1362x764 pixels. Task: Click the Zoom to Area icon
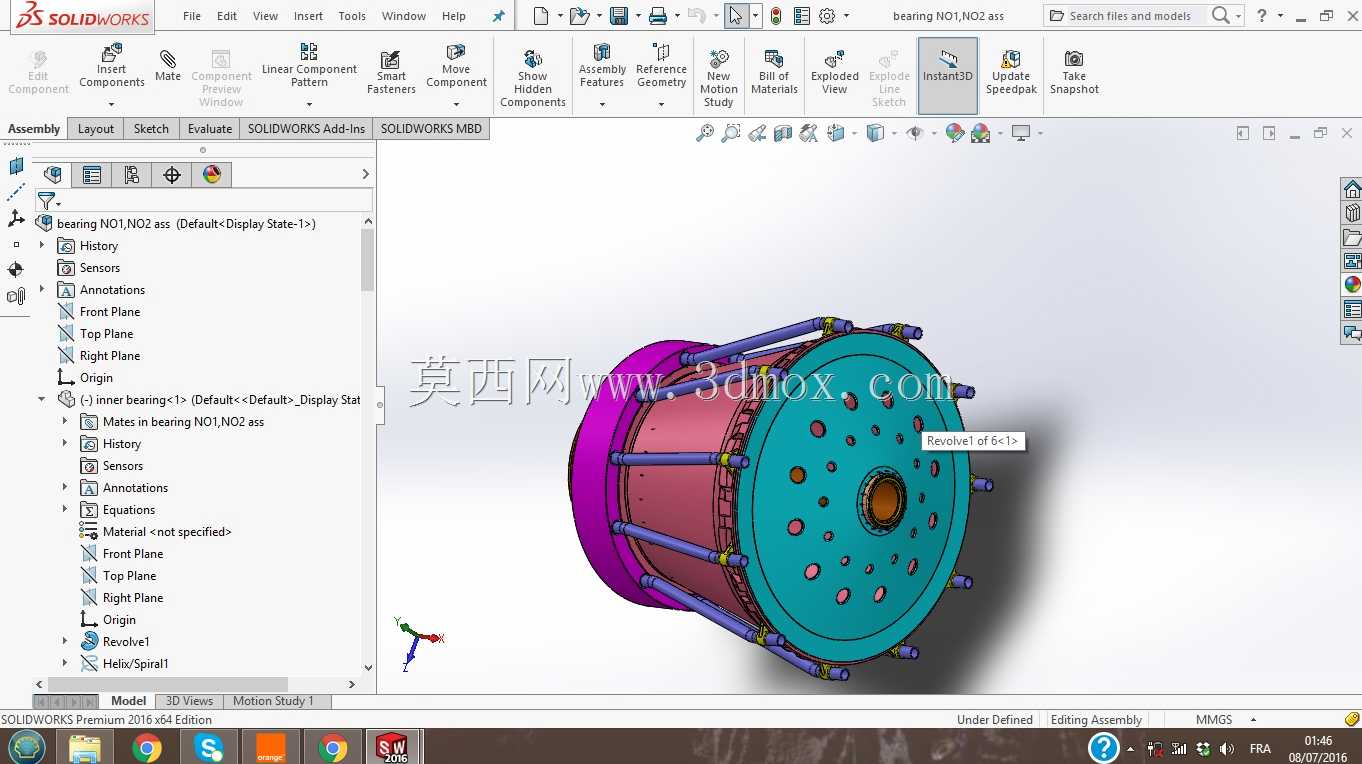tap(731, 133)
